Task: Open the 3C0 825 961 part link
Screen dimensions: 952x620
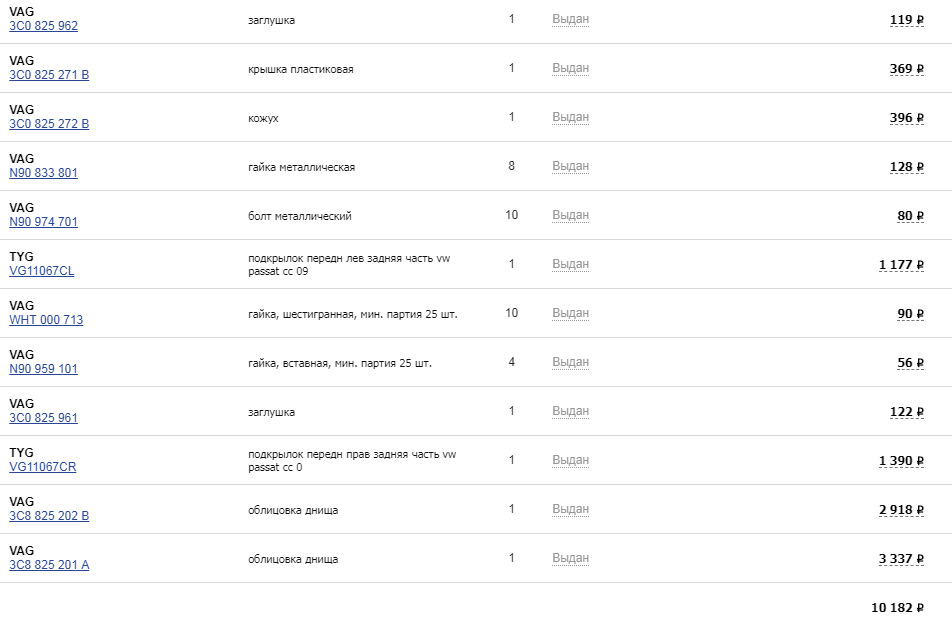Action: tap(43, 418)
